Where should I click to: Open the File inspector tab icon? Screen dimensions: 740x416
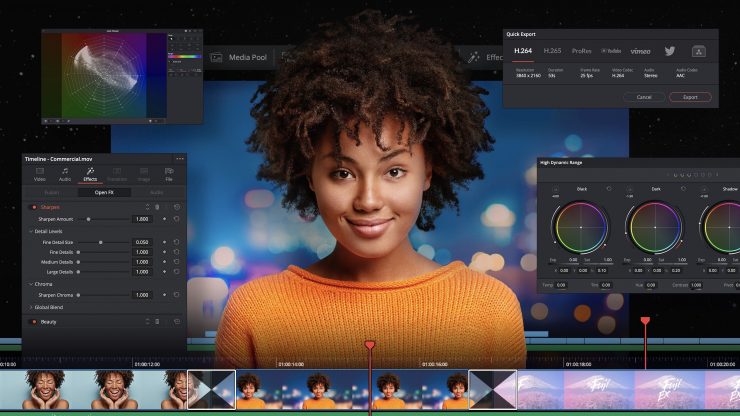pyautogui.click(x=169, y=174)
